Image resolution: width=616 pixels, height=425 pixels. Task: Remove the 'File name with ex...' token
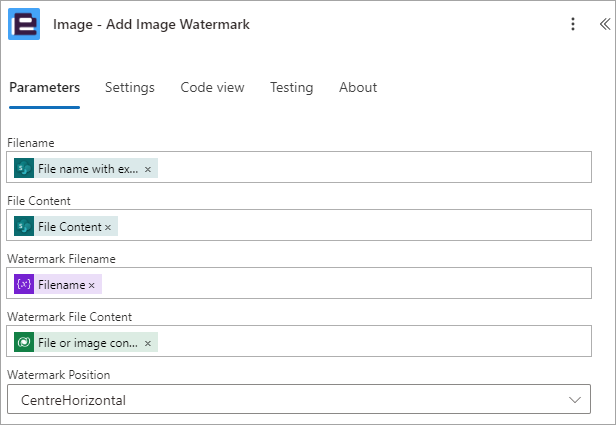[148, 169]
